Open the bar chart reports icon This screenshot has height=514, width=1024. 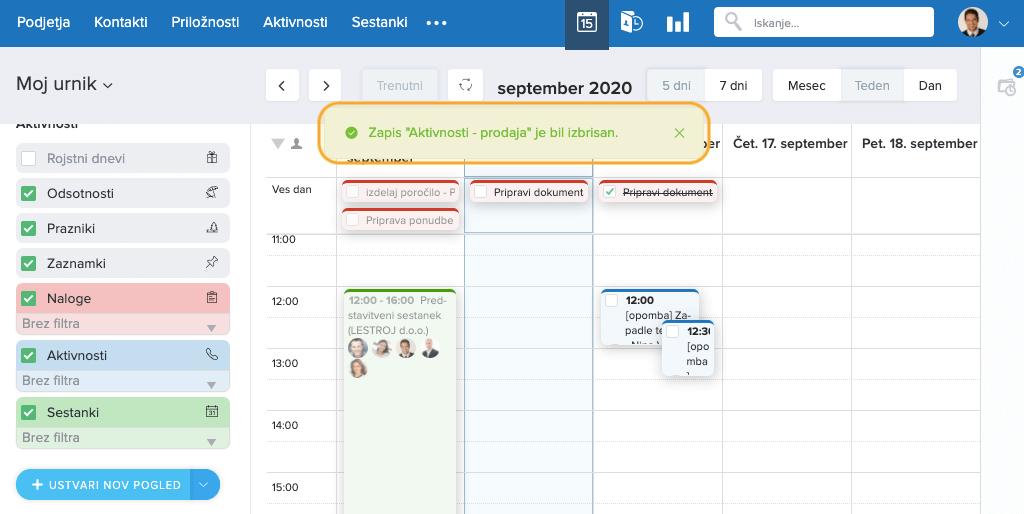pyautogui.click(x=677, y=23)
